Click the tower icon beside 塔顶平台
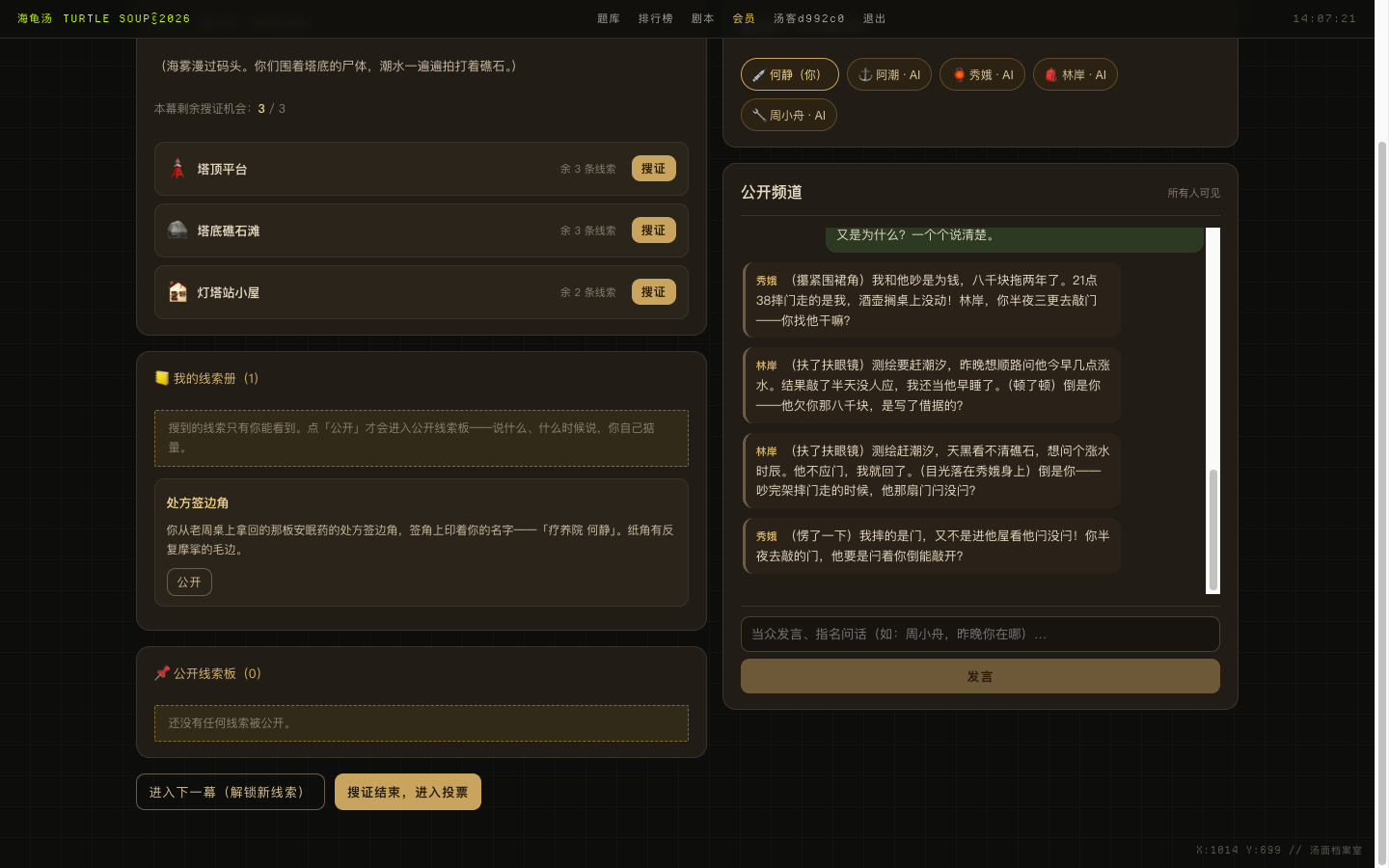 tap(177, 169)
